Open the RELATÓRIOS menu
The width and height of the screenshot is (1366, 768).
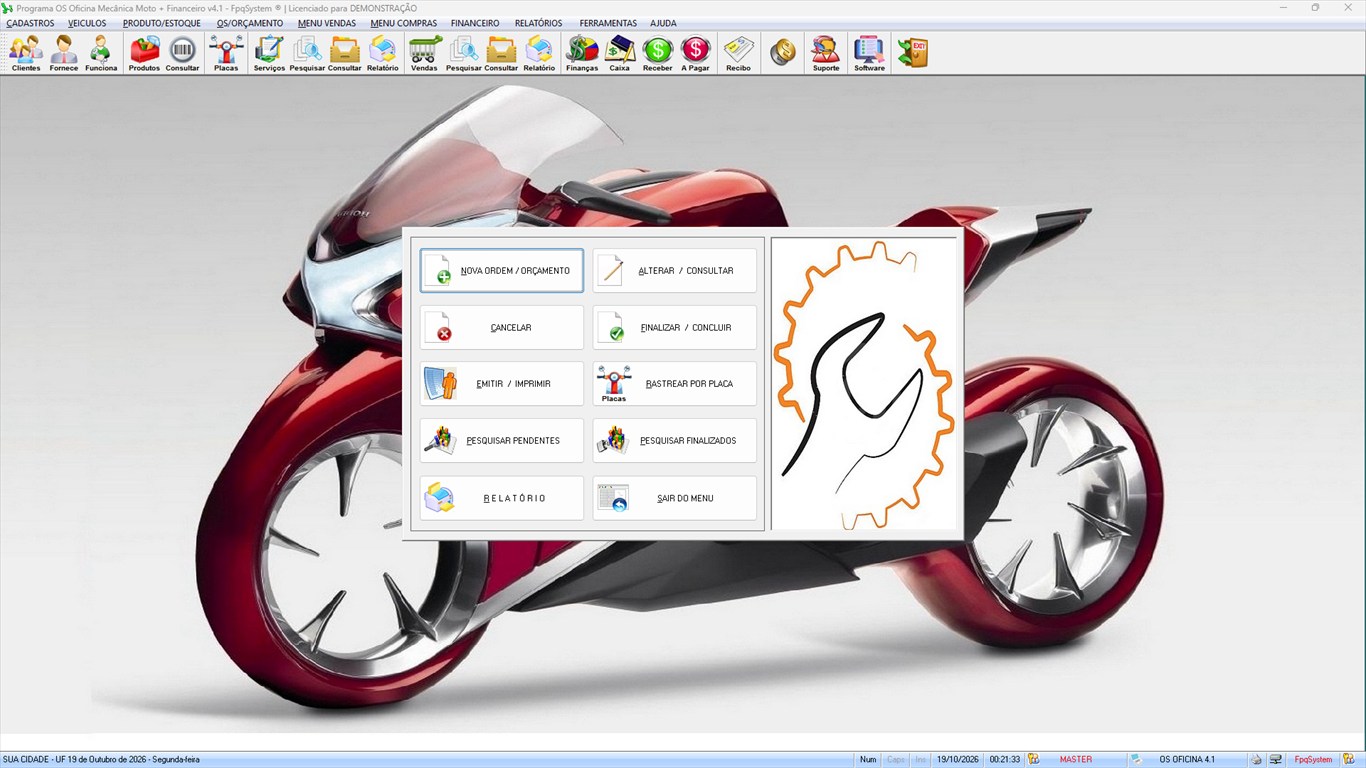tap(538, 23)
